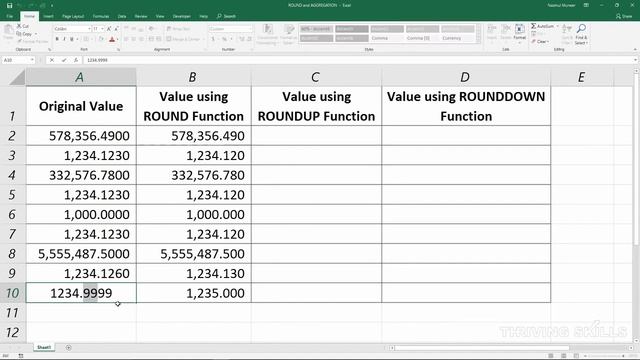Increase font size with the large A

coord(109,29)
